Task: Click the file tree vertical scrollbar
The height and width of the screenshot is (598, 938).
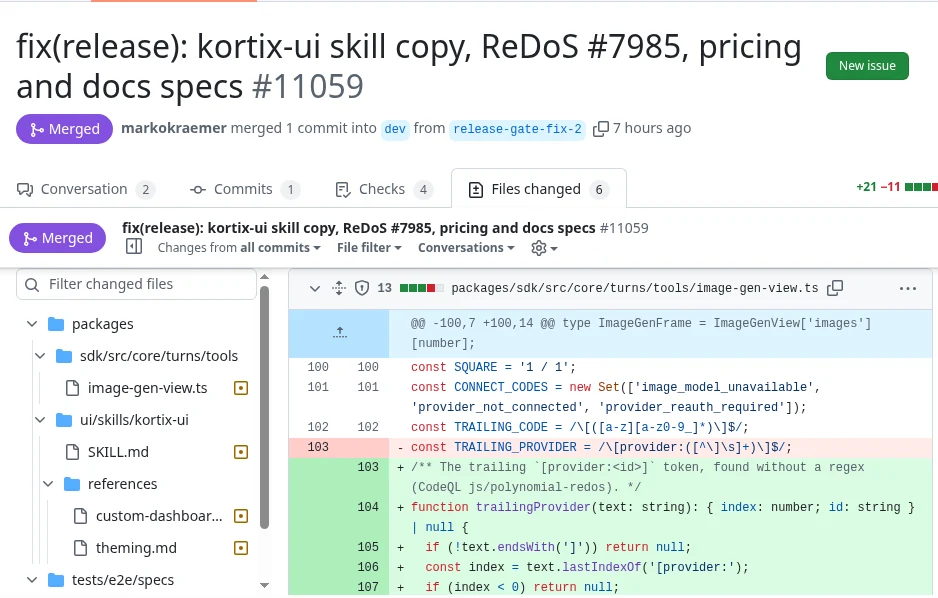Action: 264,407
